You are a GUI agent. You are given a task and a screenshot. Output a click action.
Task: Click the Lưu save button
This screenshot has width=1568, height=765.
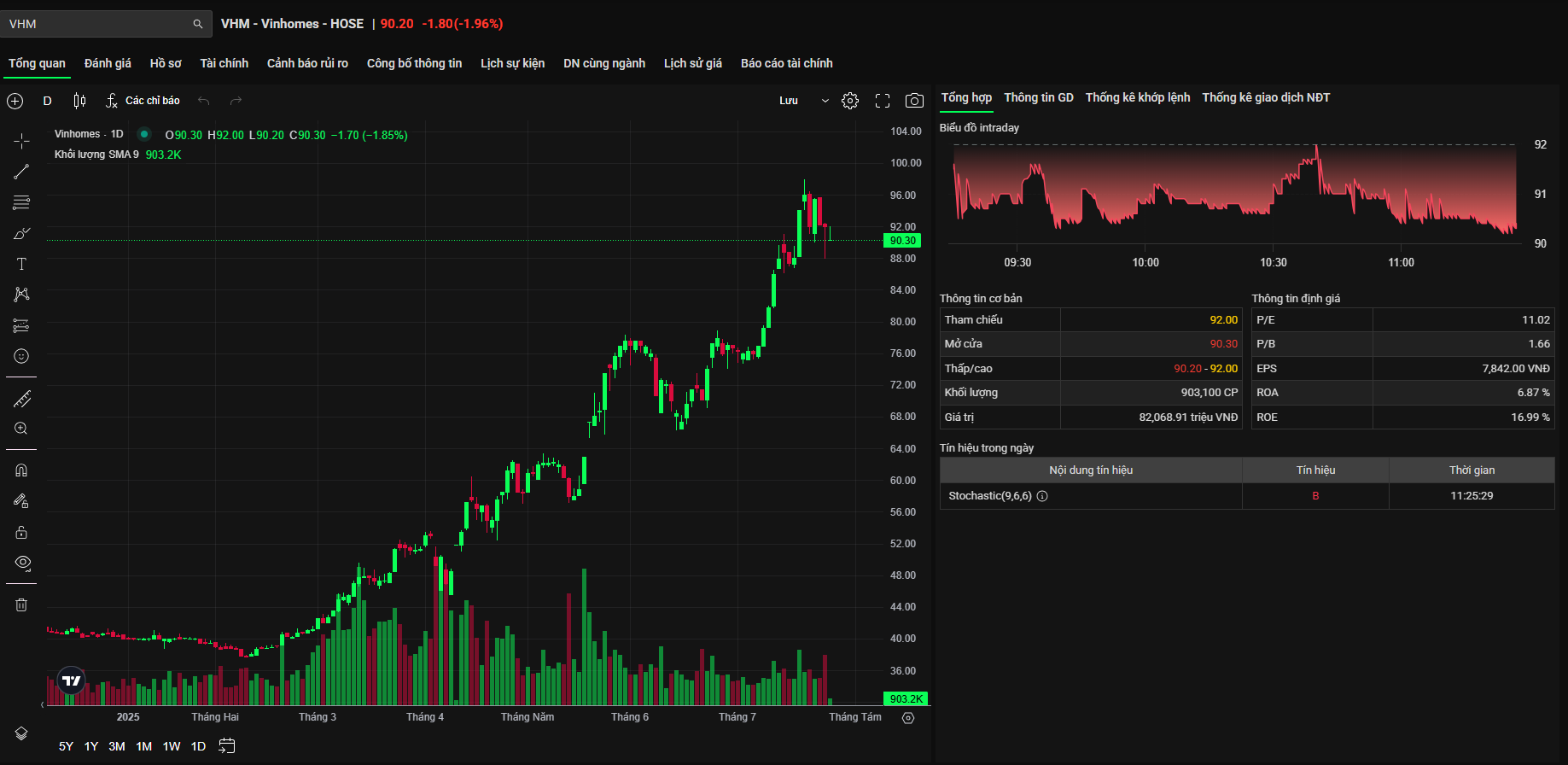[x=789, y=101]
